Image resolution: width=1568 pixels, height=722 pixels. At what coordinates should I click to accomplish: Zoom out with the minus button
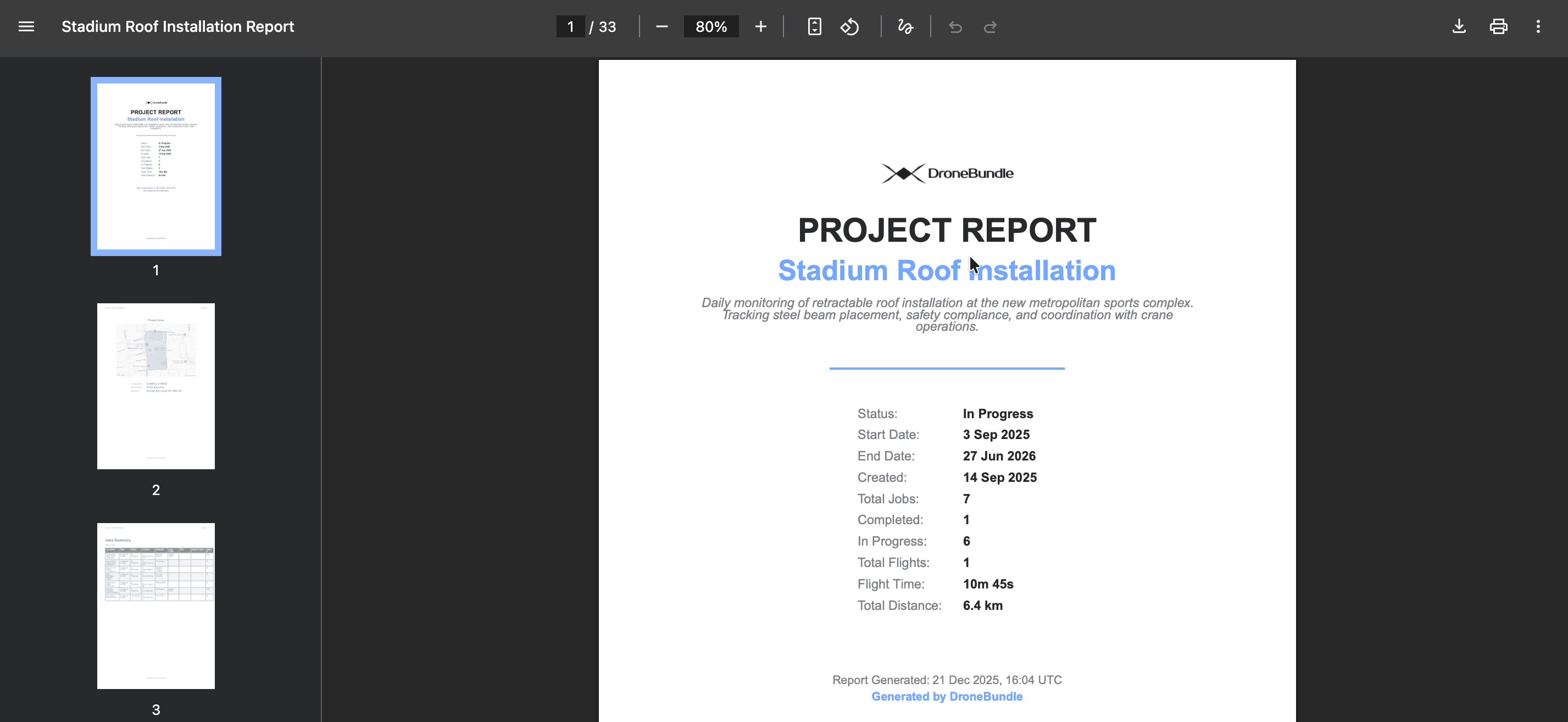[661, 27]
